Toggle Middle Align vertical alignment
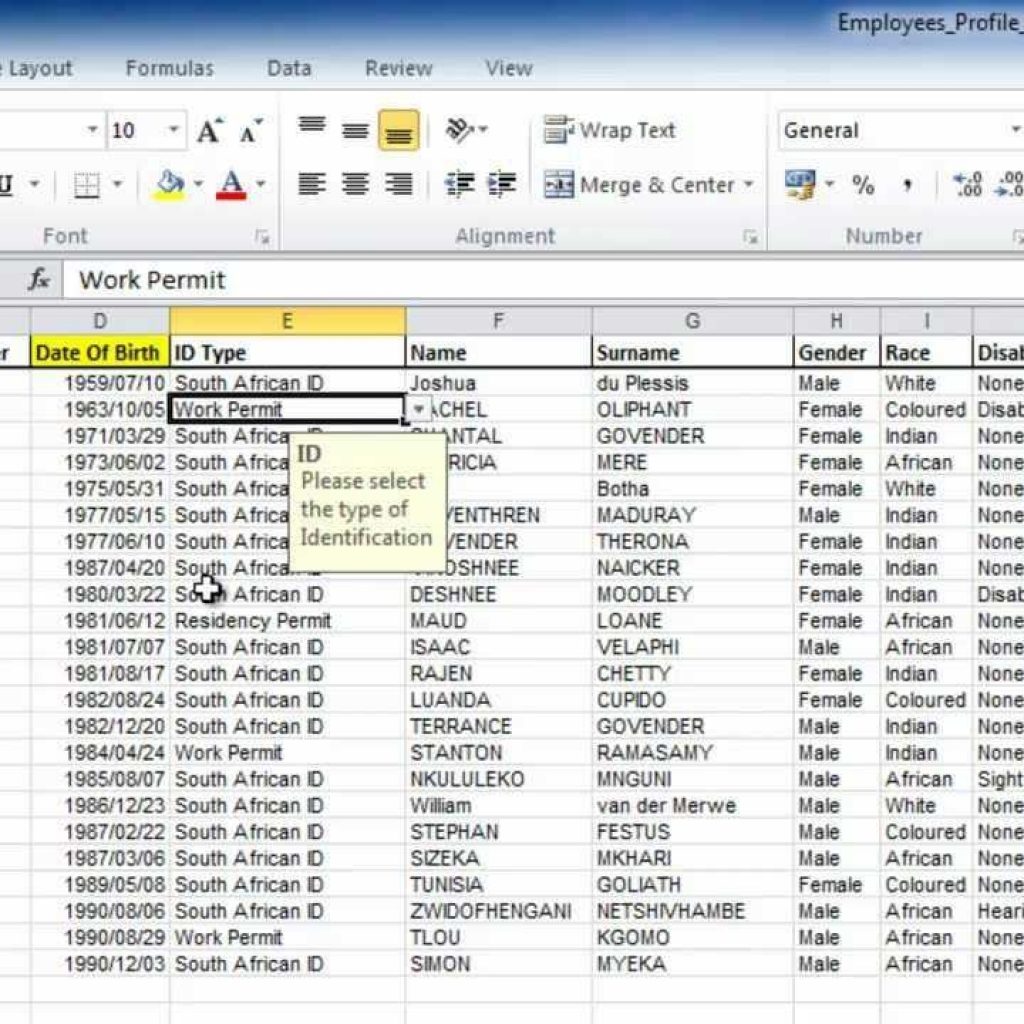Screen dimensions: 1024x1024 tap(355, 131)
